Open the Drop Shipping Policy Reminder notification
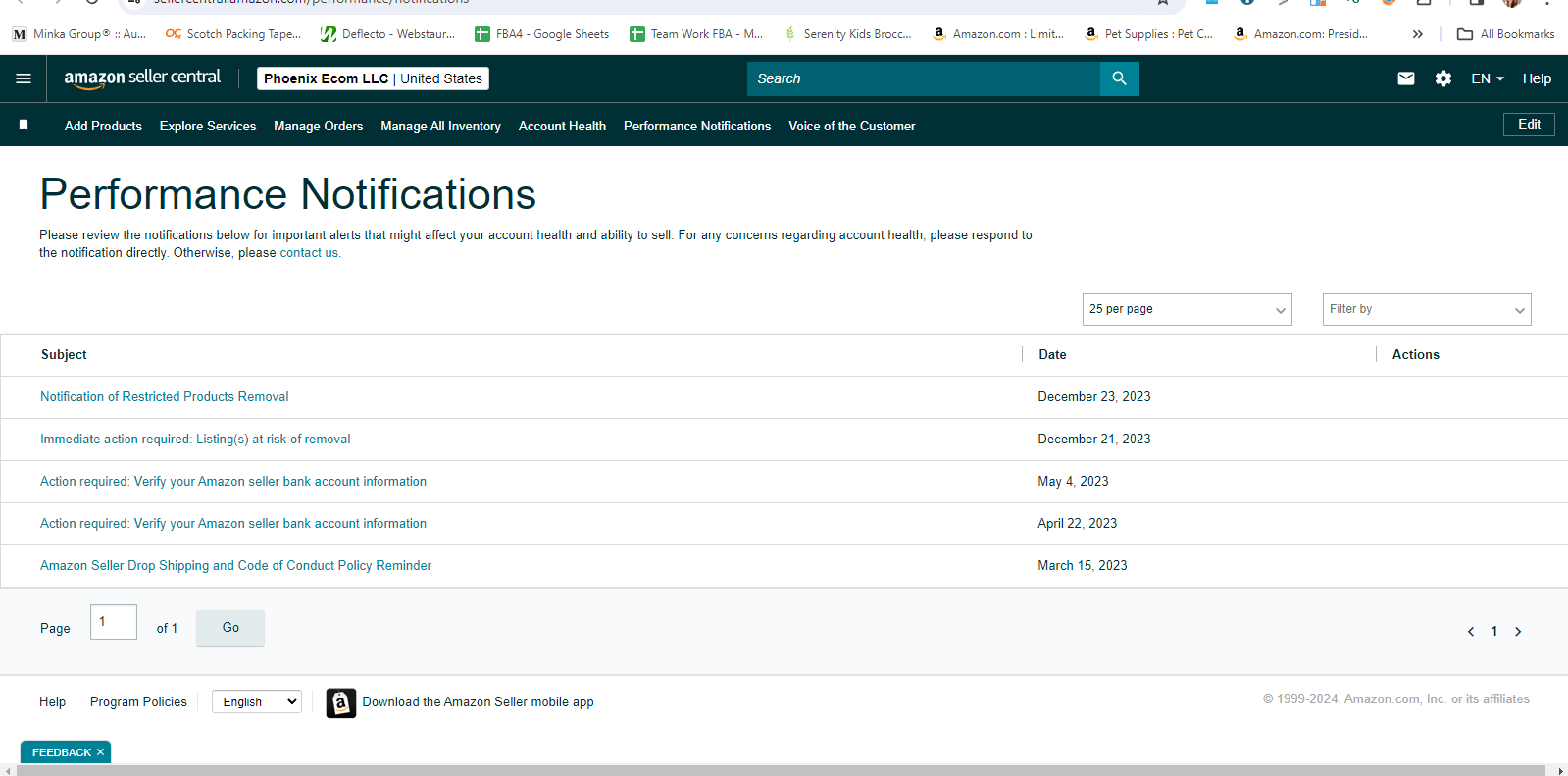 (x=235, y=566)
